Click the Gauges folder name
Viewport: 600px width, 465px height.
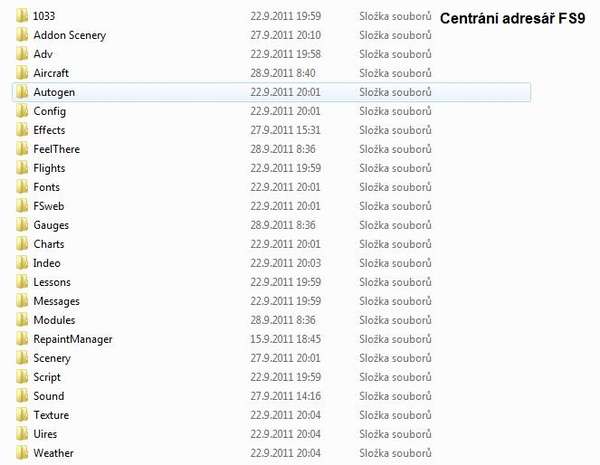point(51,225)
